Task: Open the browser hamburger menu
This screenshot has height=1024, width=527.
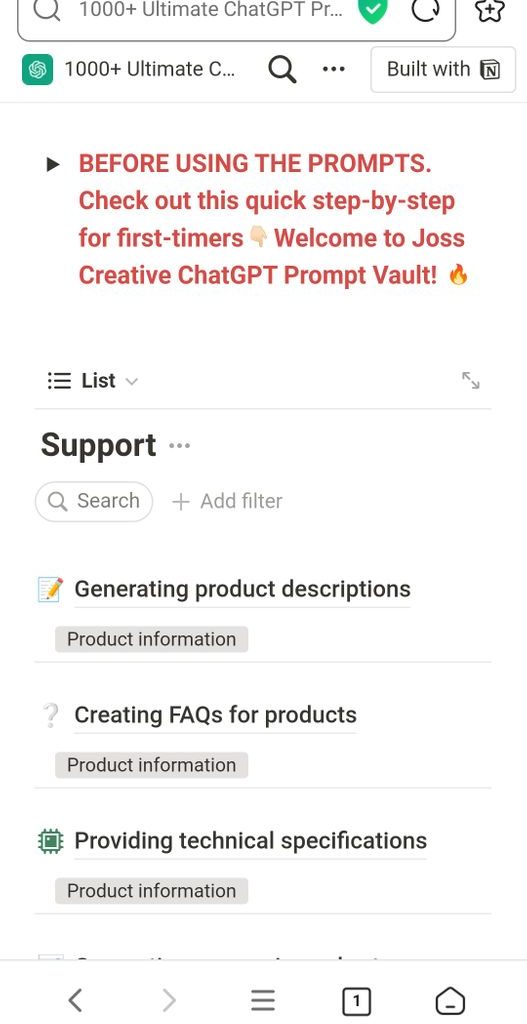Action: coord(263,1000)
